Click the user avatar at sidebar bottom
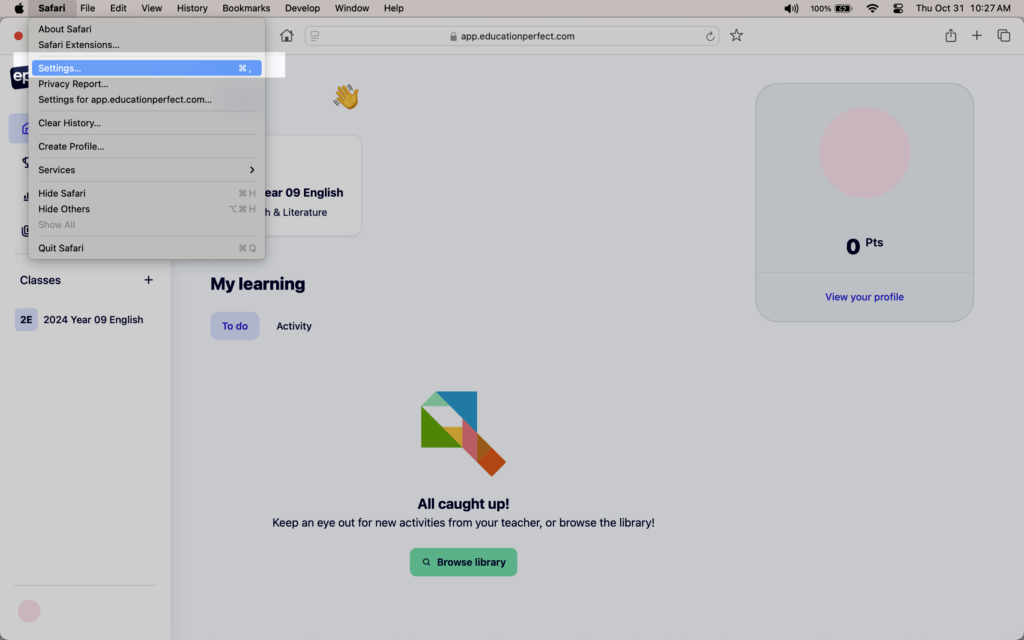The width and height of the screenshot is (1024, 640). [x=29, y=611]
